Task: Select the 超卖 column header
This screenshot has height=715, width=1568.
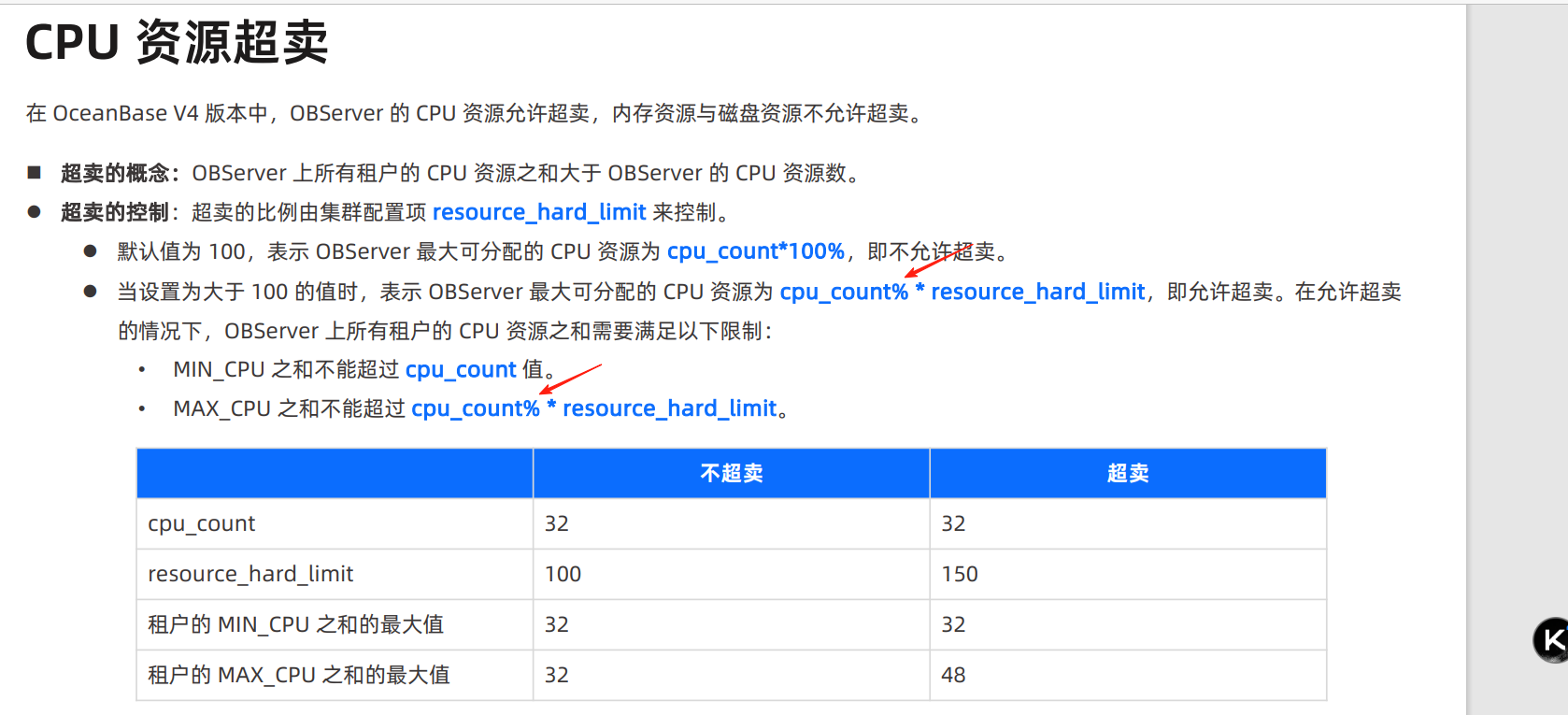Action: (1128, 473)
